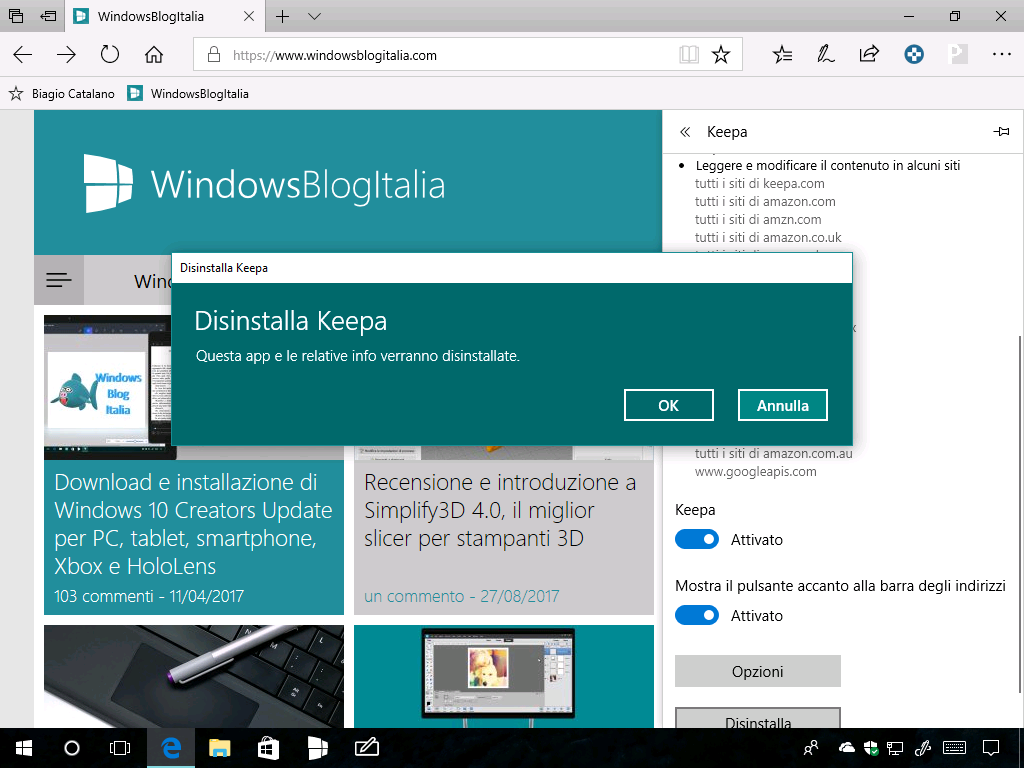This screenshot has height=768, width=1024.
Task: Select the WindowsBlogItalia browser tab
Action: (165, 16)
